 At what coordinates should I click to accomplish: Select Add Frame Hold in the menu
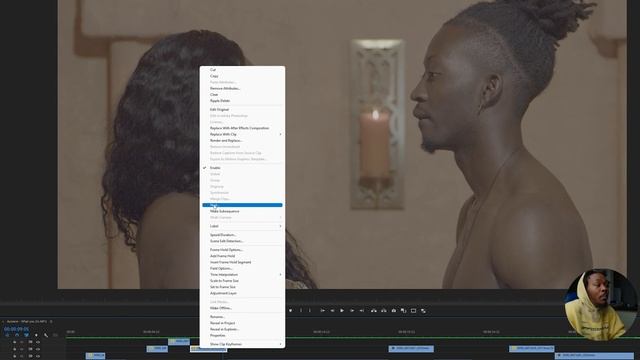pos(242,256)
